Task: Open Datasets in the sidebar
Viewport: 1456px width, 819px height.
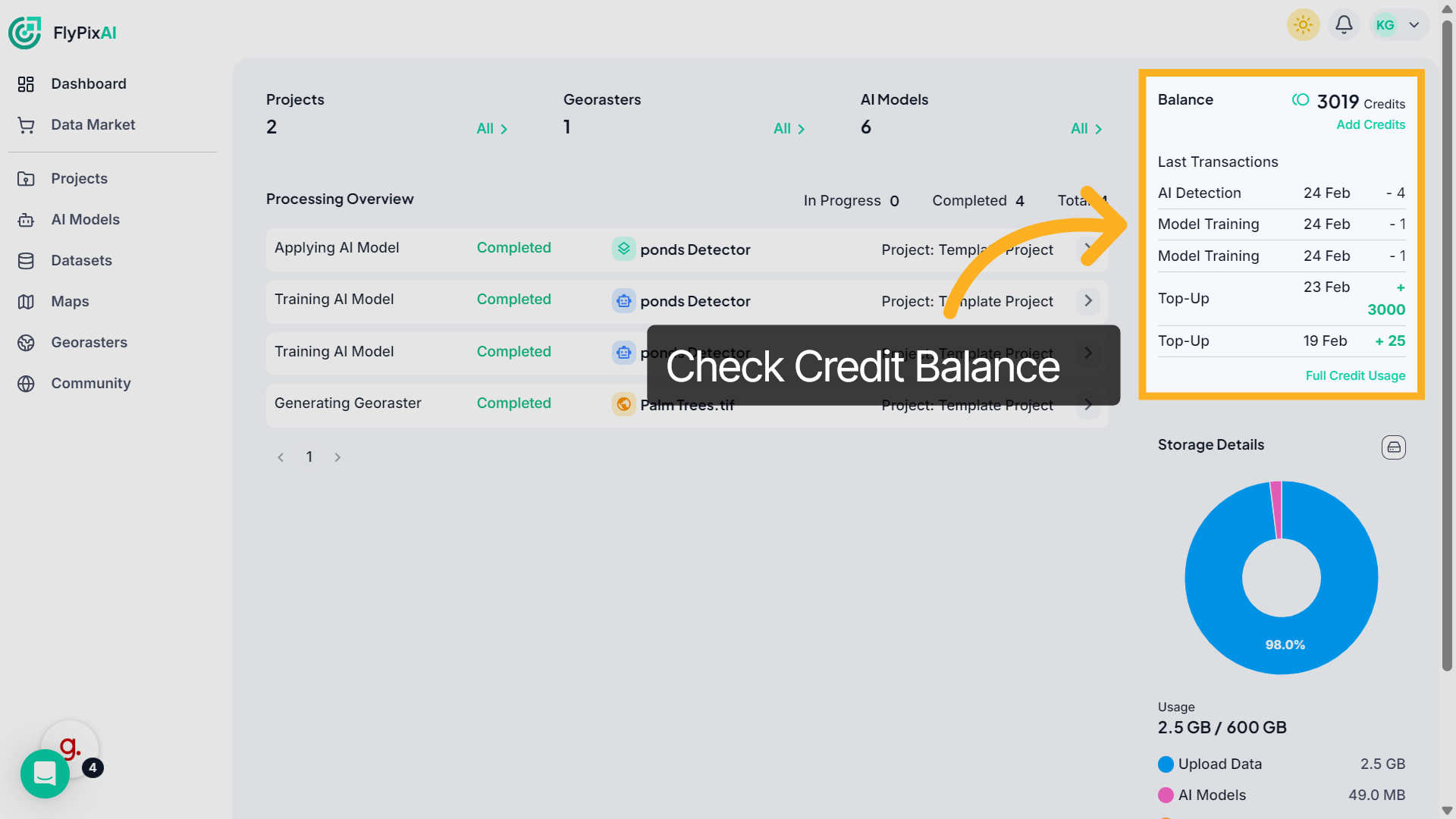Action: pyautogui.click(x=82, y=260)
